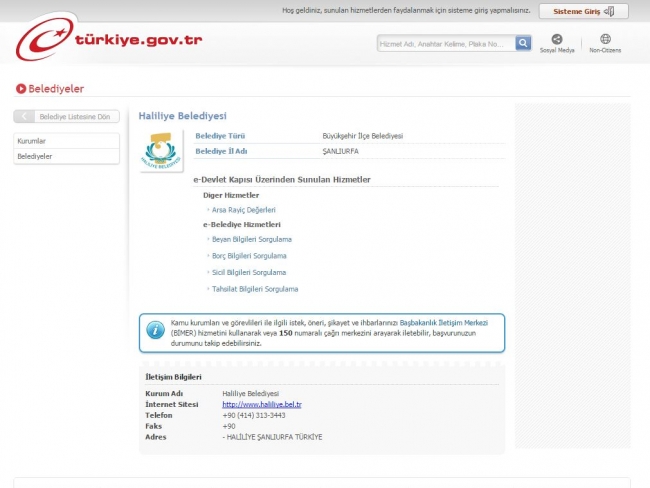Image resolution: width=650 pixels, height=488 pixels.
Task: Open Başbakanlık İletişim Merkezi link
Action: pyautogui.click(x=444, y=323)
